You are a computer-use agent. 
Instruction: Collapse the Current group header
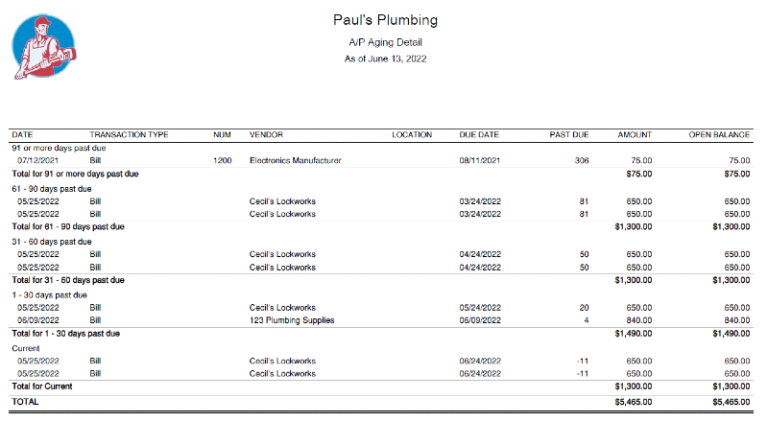[x=25, y=348]
